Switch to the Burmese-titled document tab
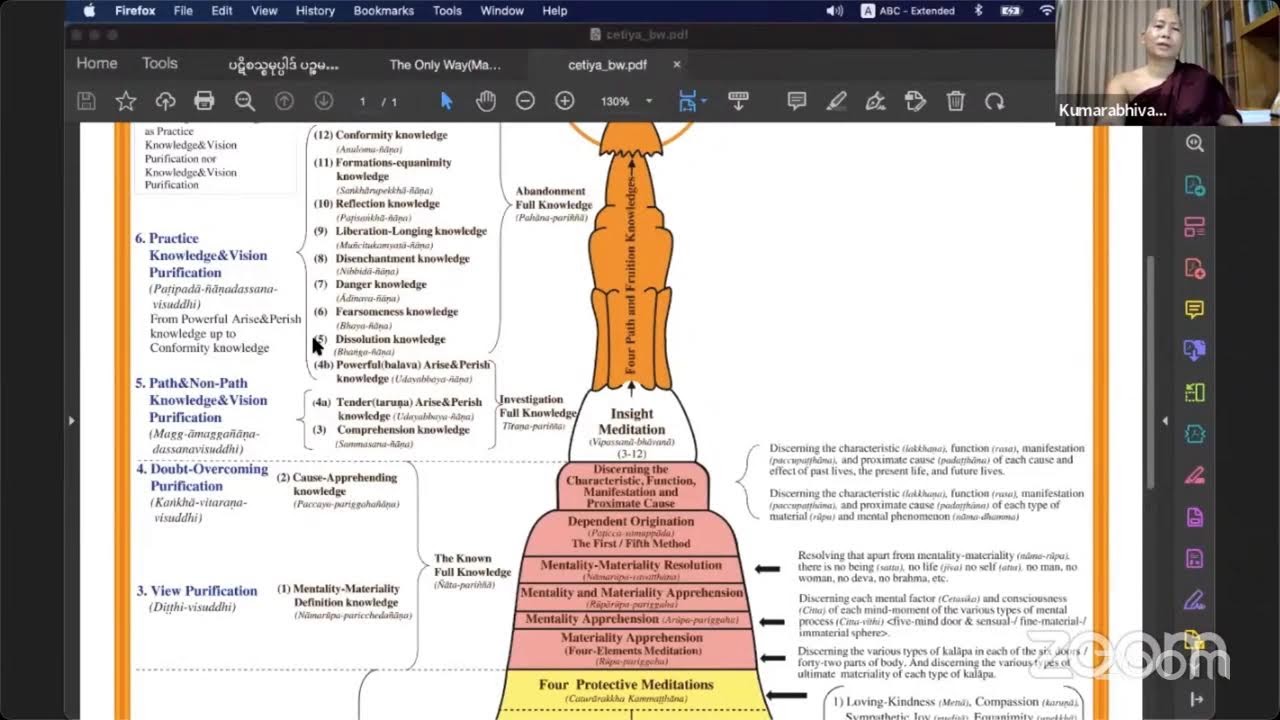 pyautogui.click(x=283, y=65)
